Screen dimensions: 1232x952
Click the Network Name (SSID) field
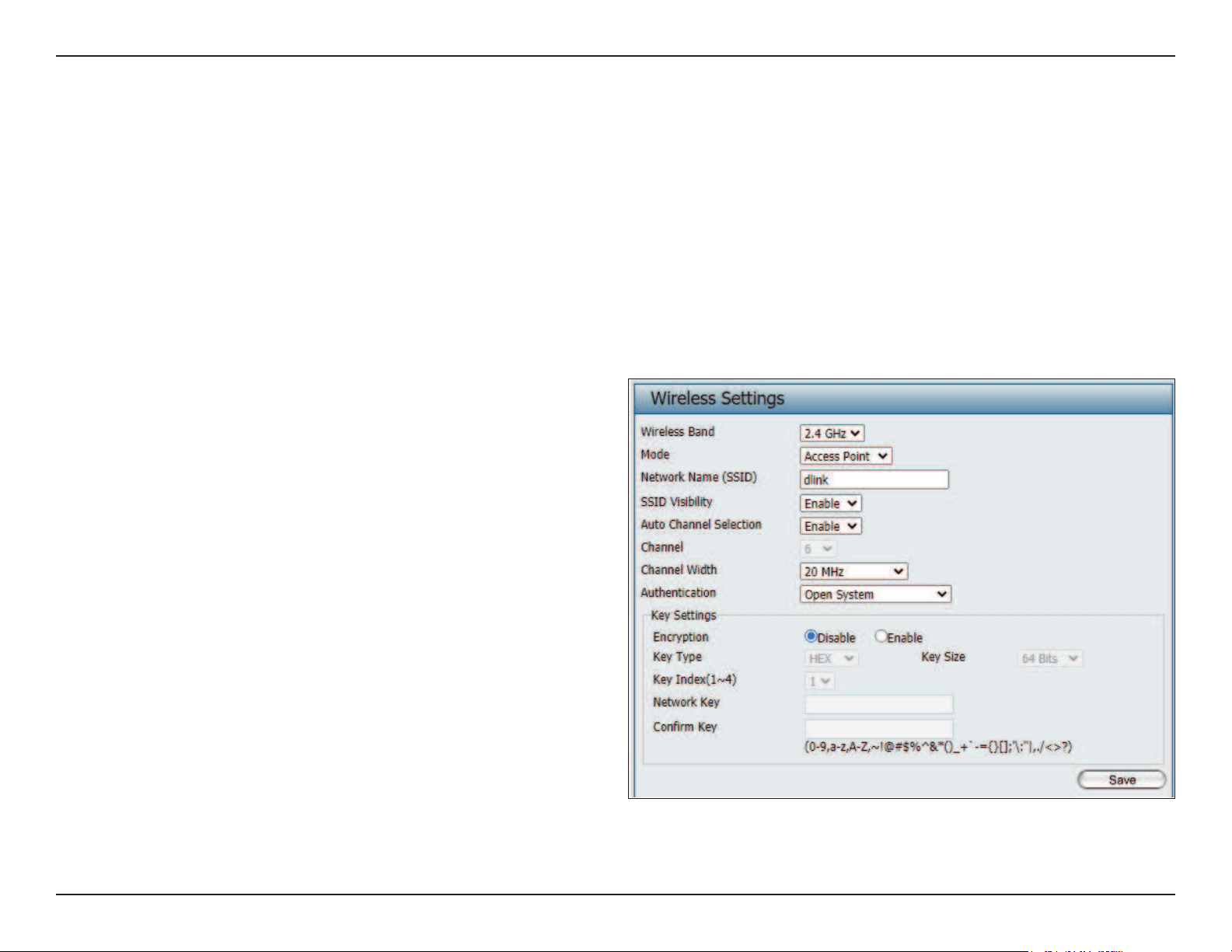coord(874,479)
